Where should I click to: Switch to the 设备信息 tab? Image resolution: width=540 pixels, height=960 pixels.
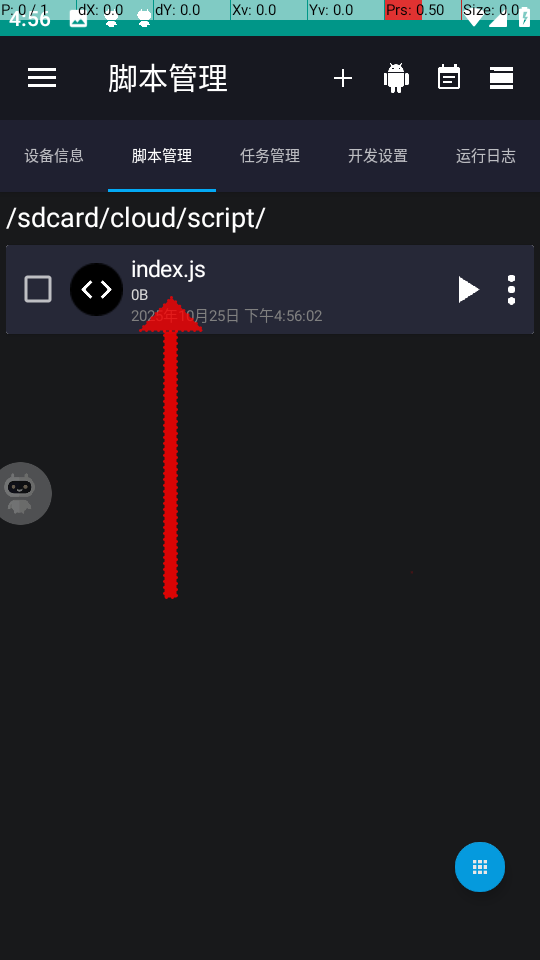(54, 156)
